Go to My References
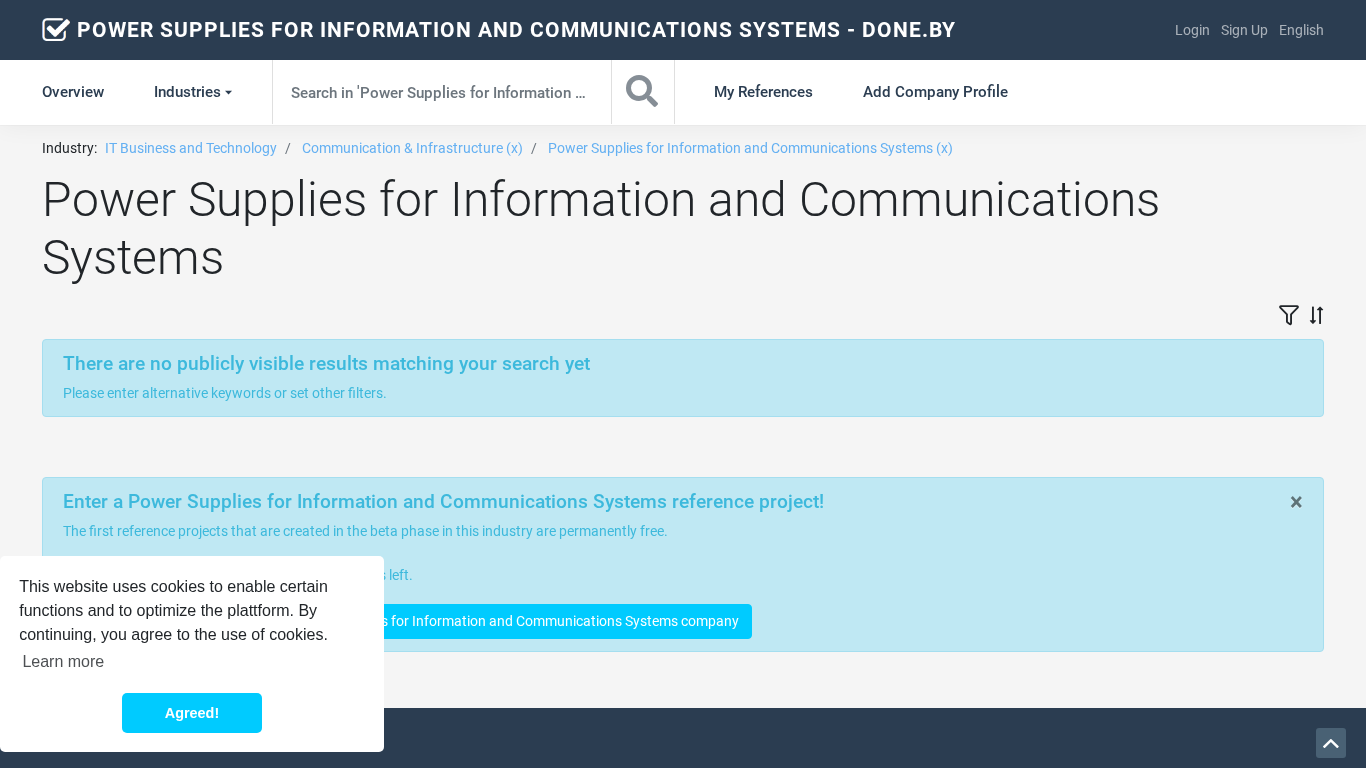 coord(763,92)
